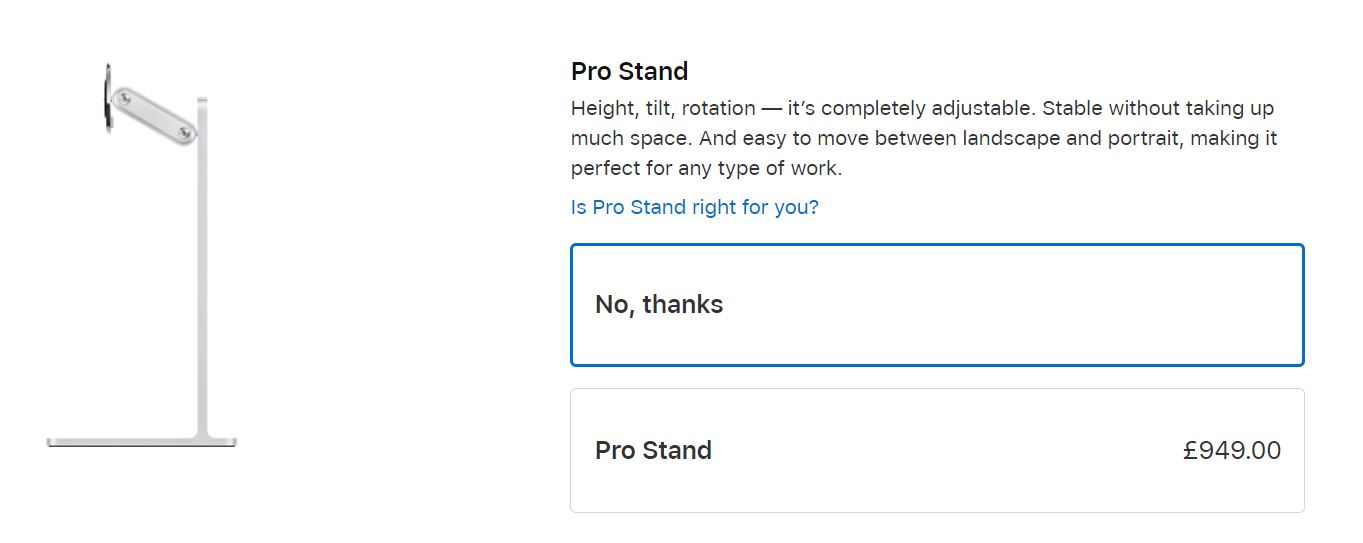Click the flat base of the stand image
Viewport: 1363px width, 543px height.
142,441
